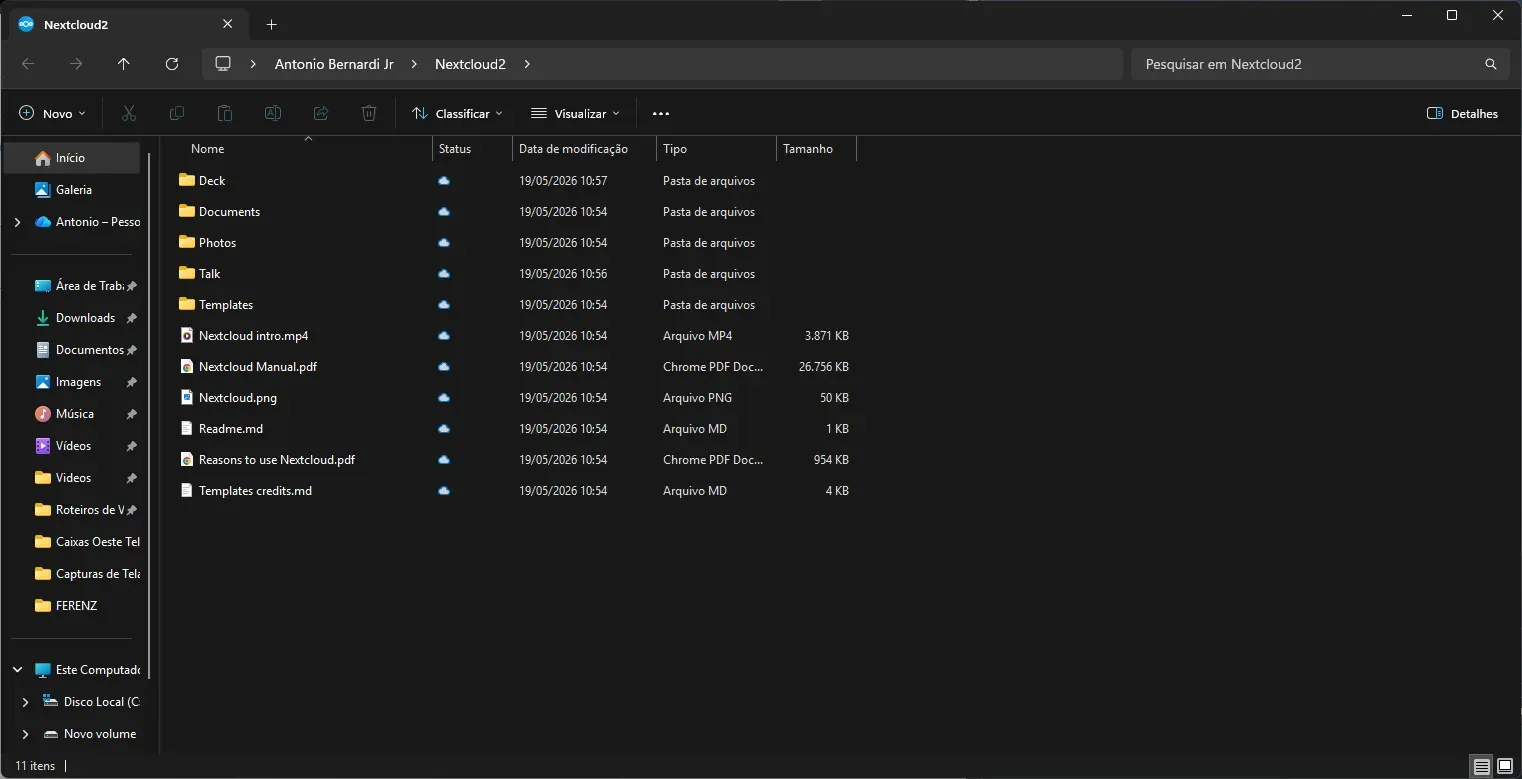The height and width of the screenshot is (779, 1522).
Task: Sort by Data de modificação column header
Action: pos(584,148)
